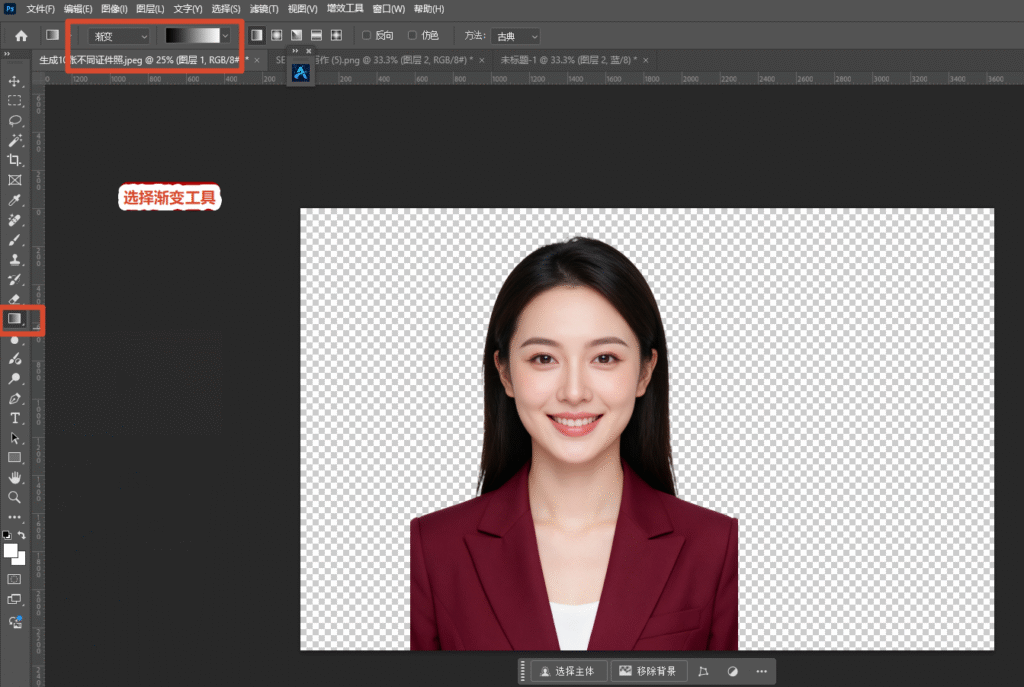1024x687 pixels.
Task: Open the gradient tool preset picker
Action: (53, 35)
